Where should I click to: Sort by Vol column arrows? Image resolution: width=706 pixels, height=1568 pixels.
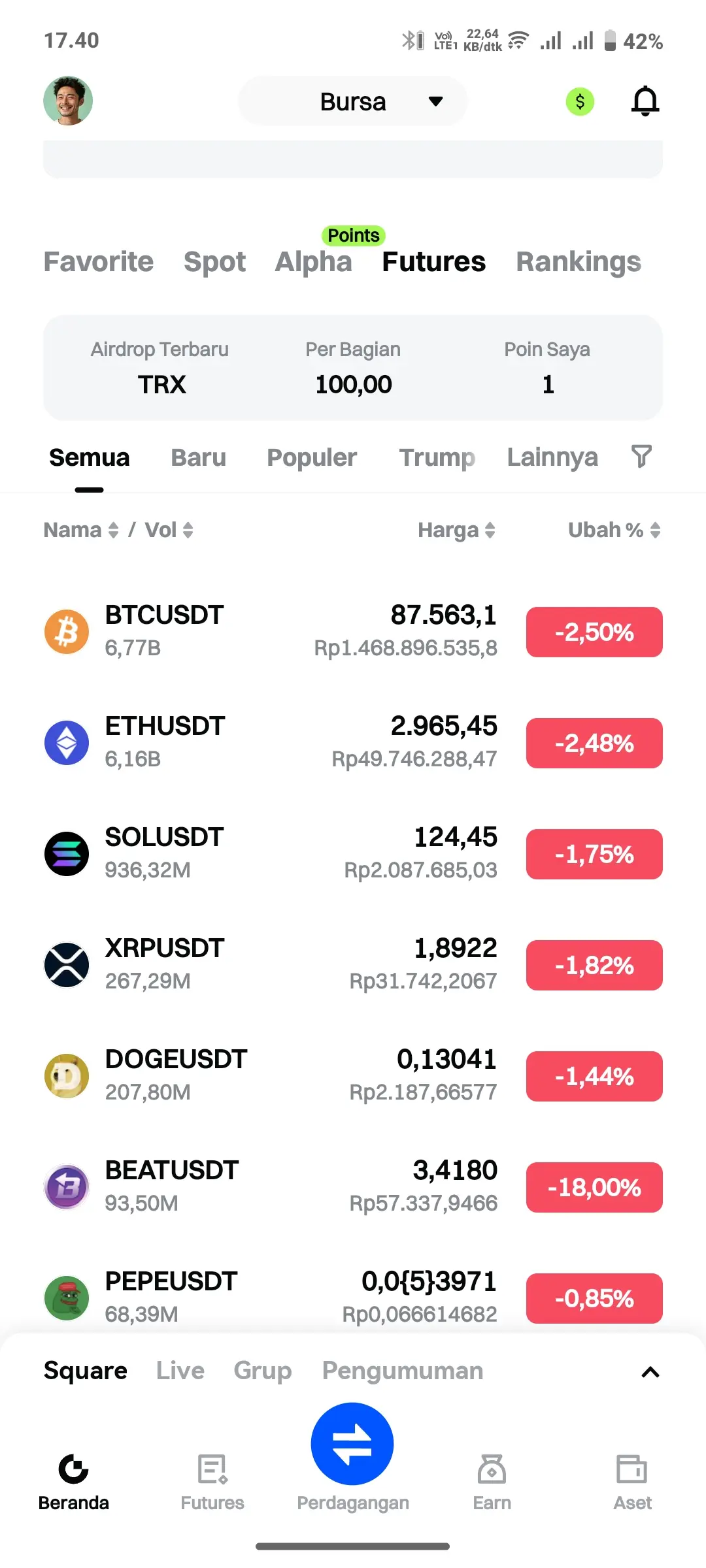188,530
